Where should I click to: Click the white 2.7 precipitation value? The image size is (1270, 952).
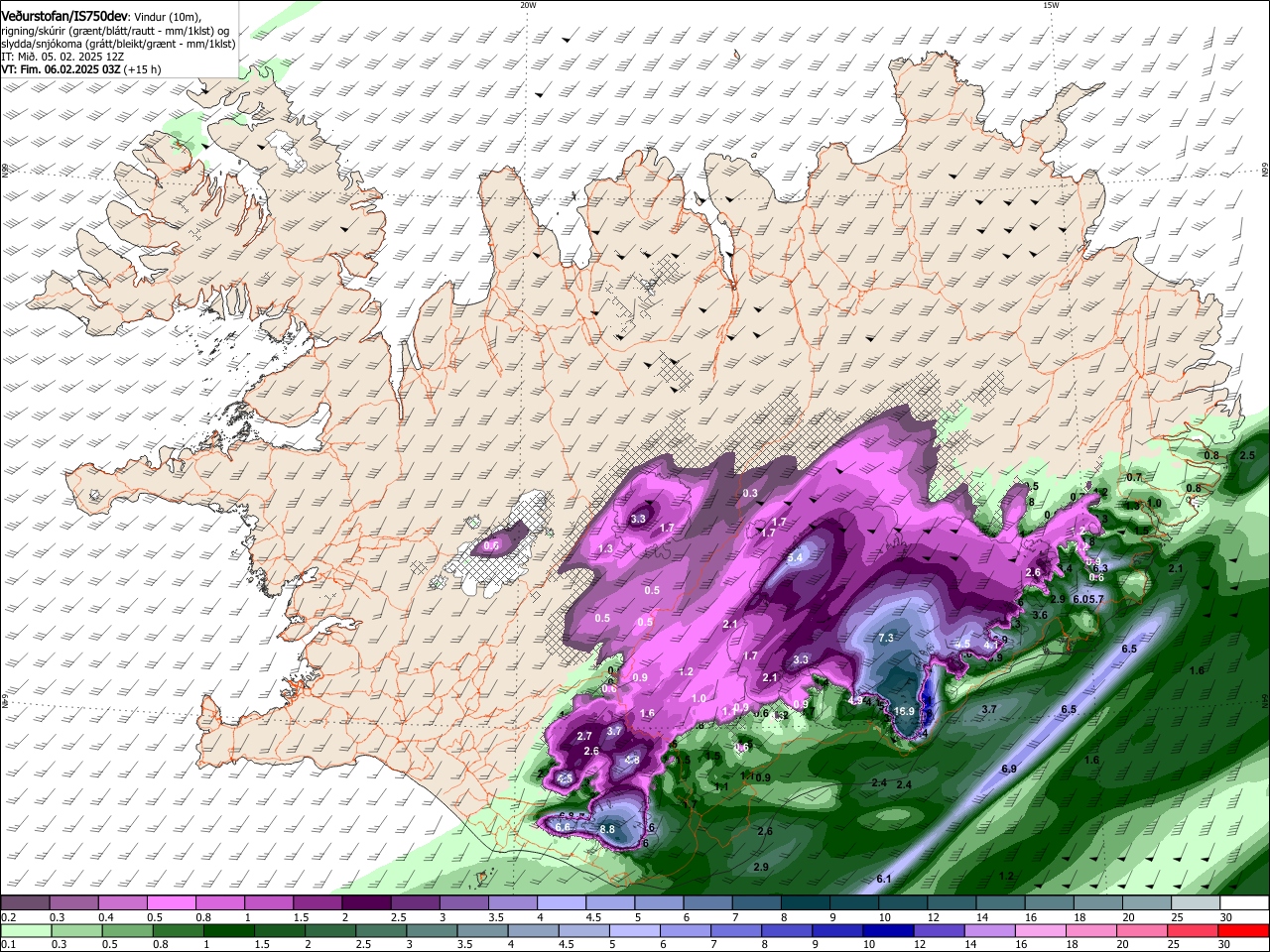[x=584, y=737]
